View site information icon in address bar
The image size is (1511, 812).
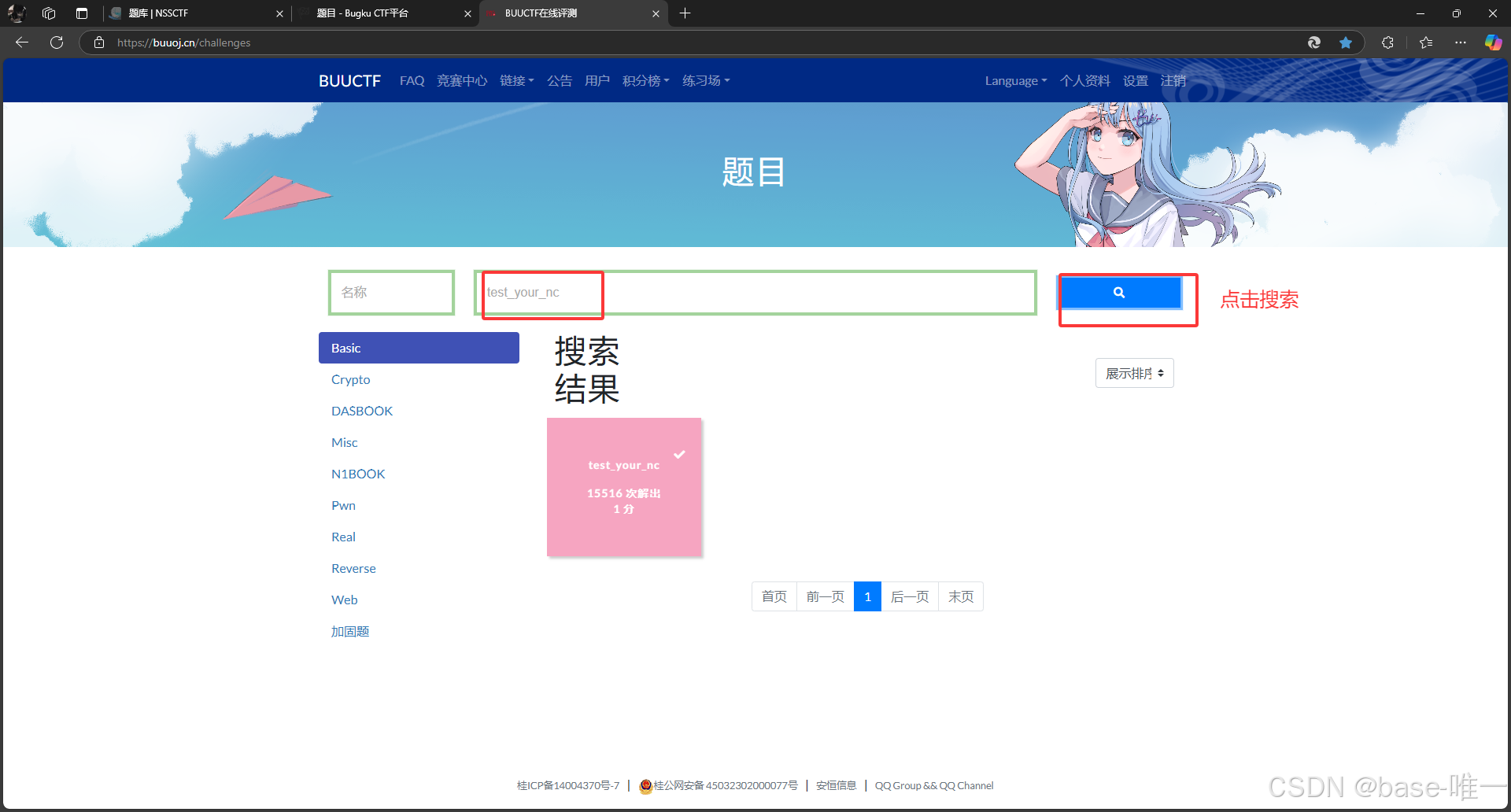pyautogui.click(x=98, y=42)
